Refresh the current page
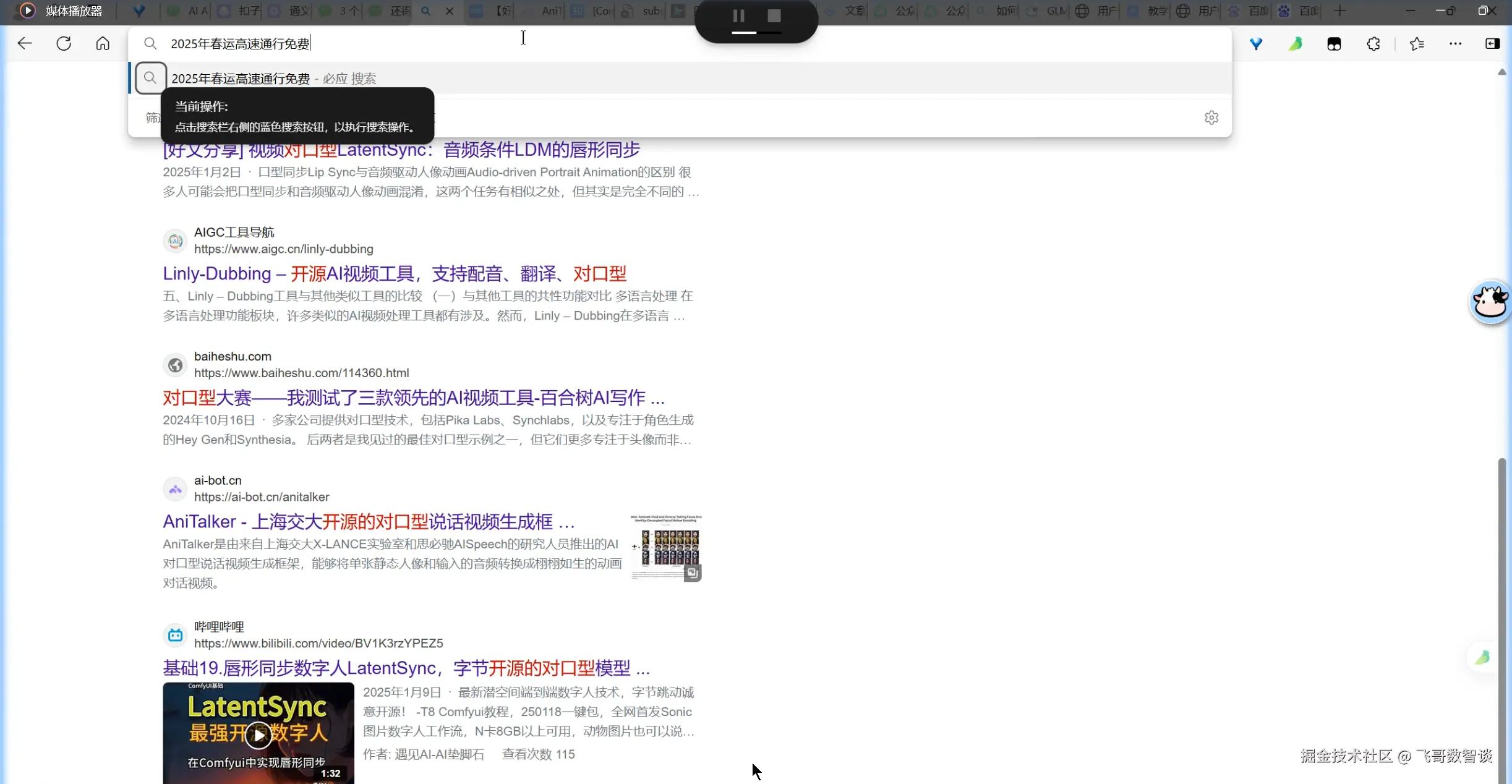Viewport: 1512px width, 784px height. point(64,43)
